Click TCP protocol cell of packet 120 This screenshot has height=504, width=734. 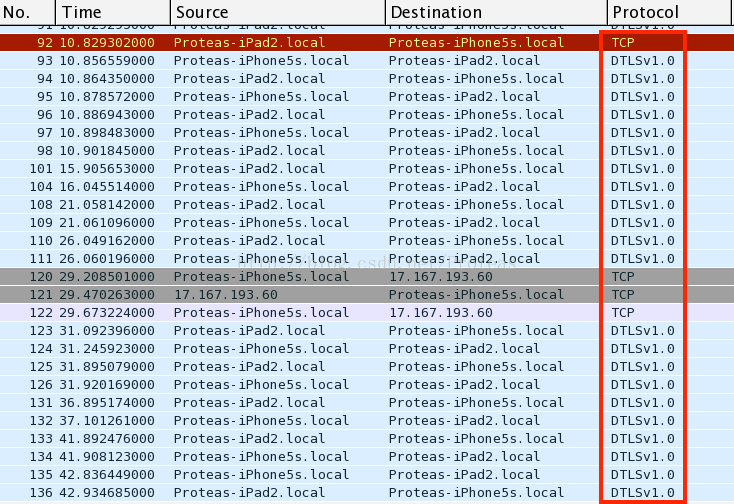coord(623,277)
